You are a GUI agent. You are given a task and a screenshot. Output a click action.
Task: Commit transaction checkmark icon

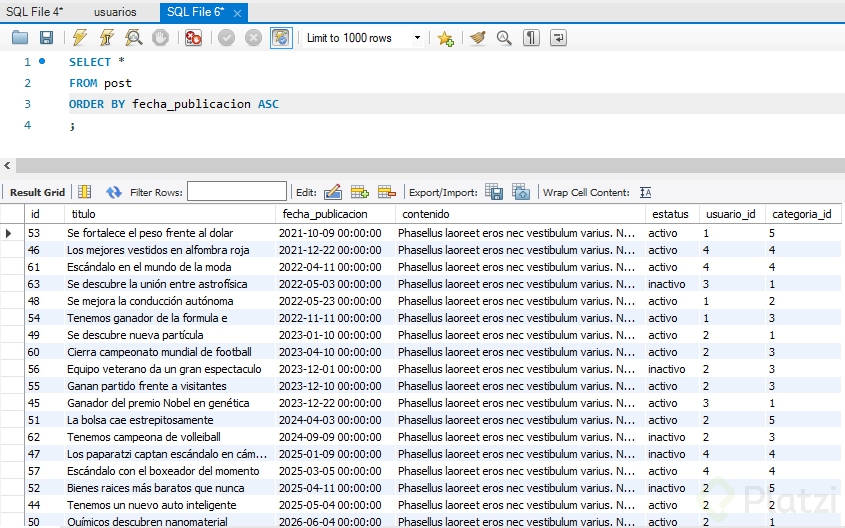[226, 38]
